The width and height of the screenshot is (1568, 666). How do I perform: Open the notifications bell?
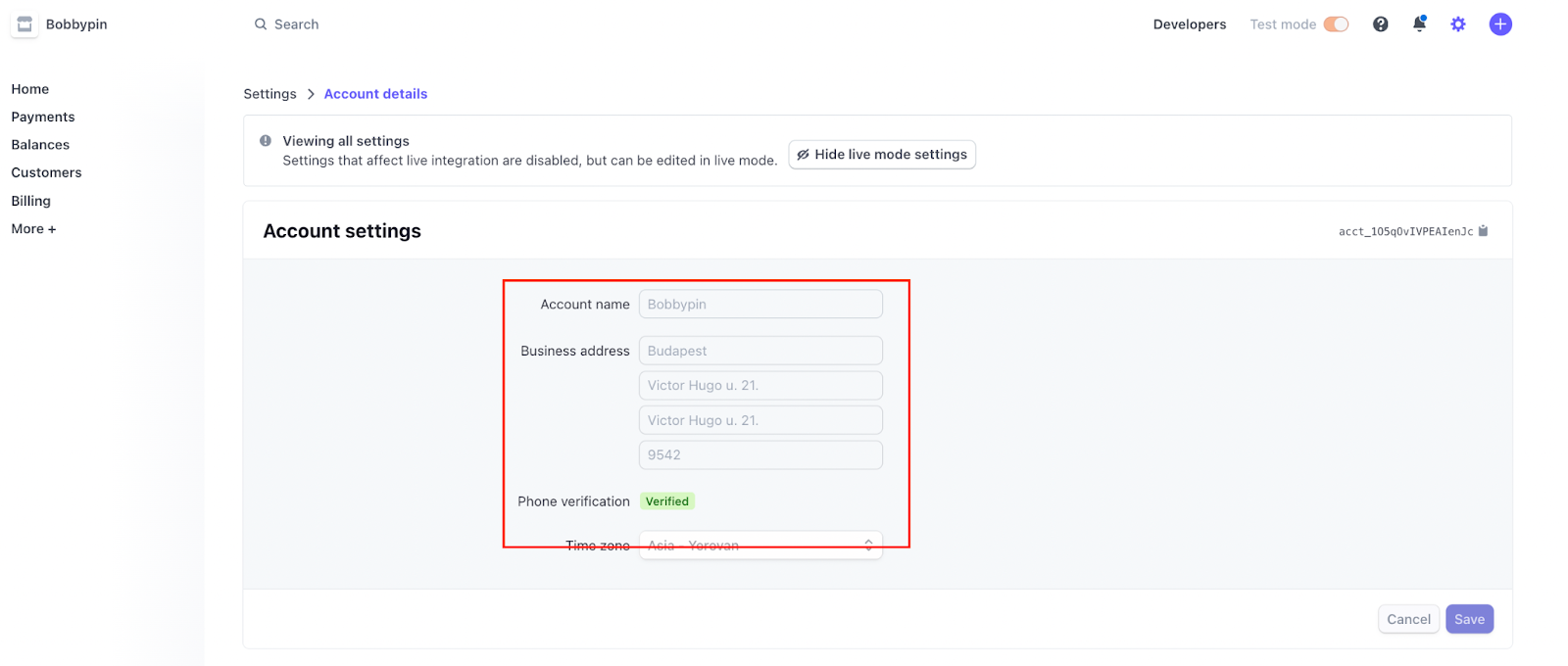click(1419, 24)
